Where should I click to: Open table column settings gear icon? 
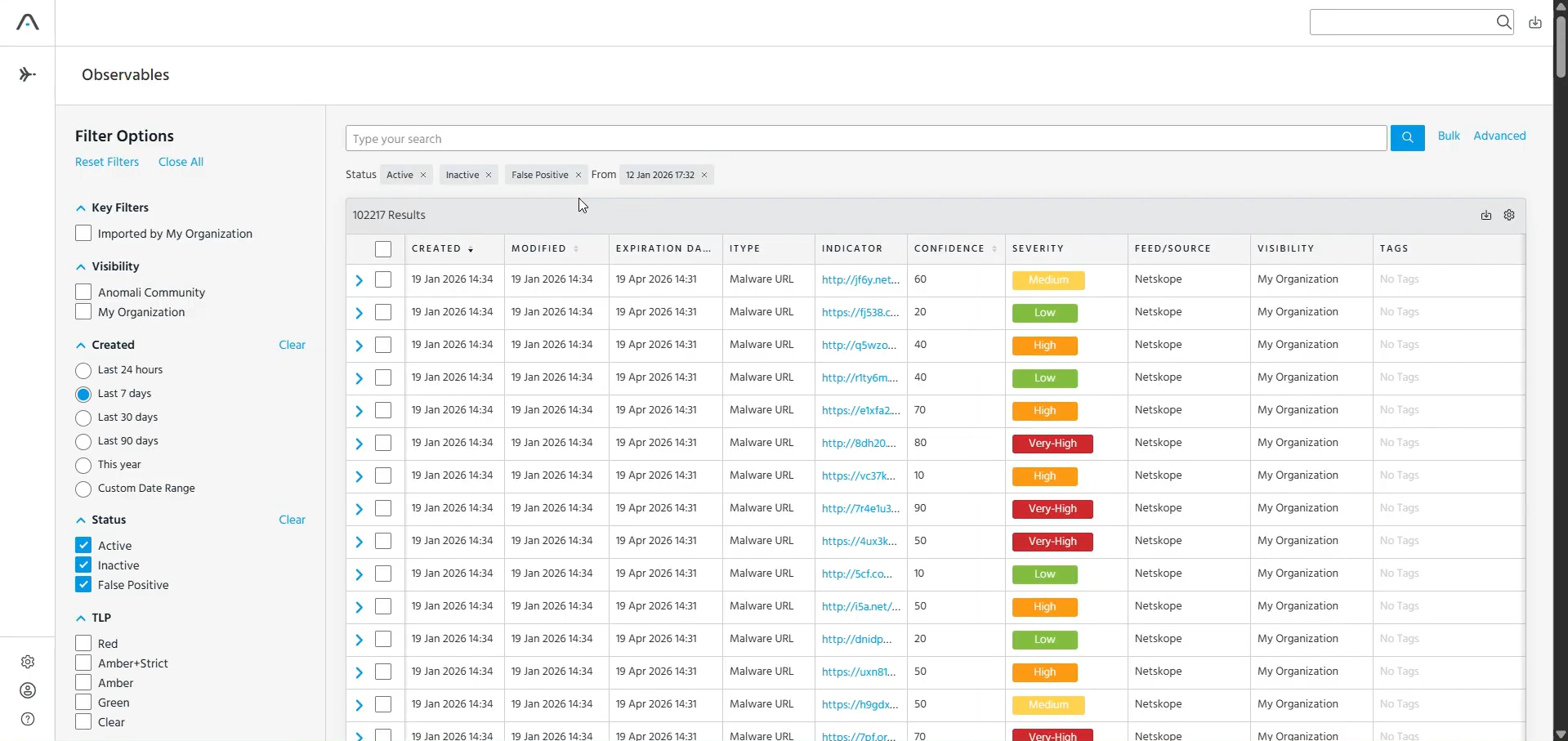[1509, 215]
